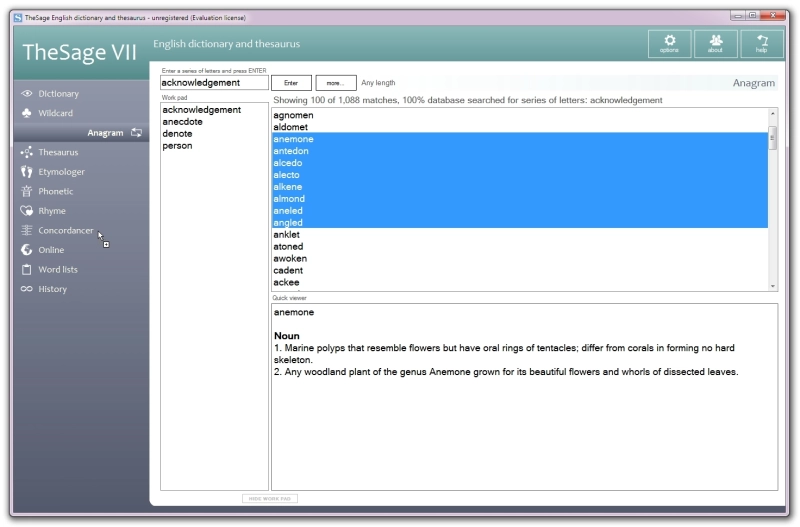Viewport: 800px width, 527px height.
Task: Open Word lists
Action: 58,269
